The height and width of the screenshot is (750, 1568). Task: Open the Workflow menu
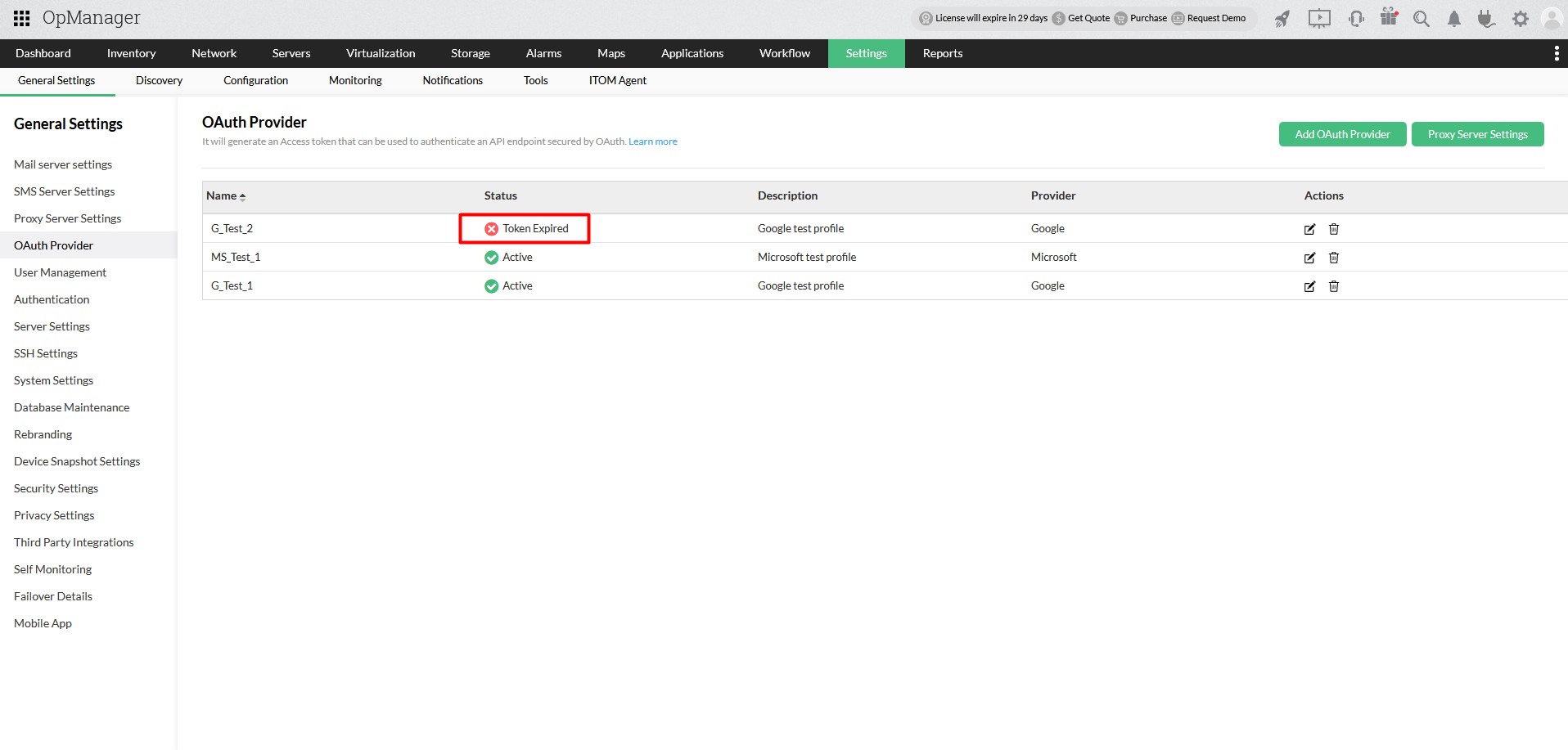click(x=784, y=53)
